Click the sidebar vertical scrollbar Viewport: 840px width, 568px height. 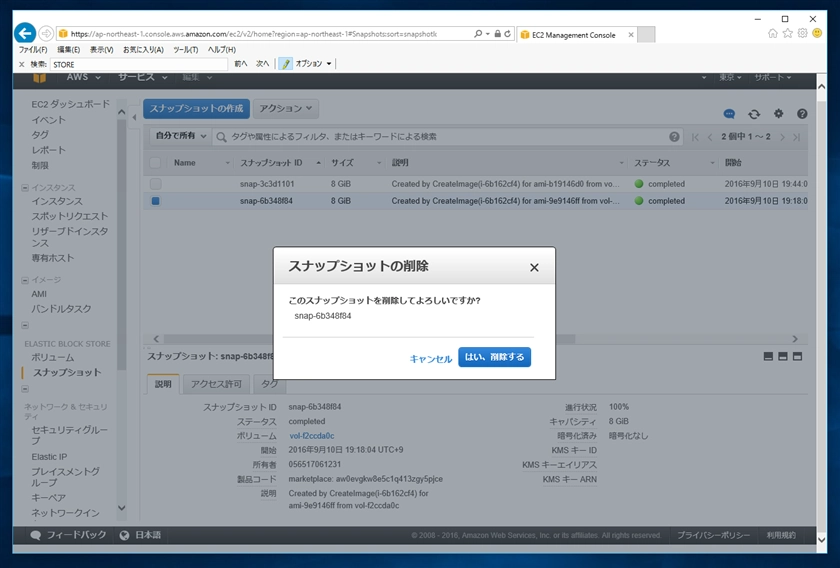coord(122,244)
